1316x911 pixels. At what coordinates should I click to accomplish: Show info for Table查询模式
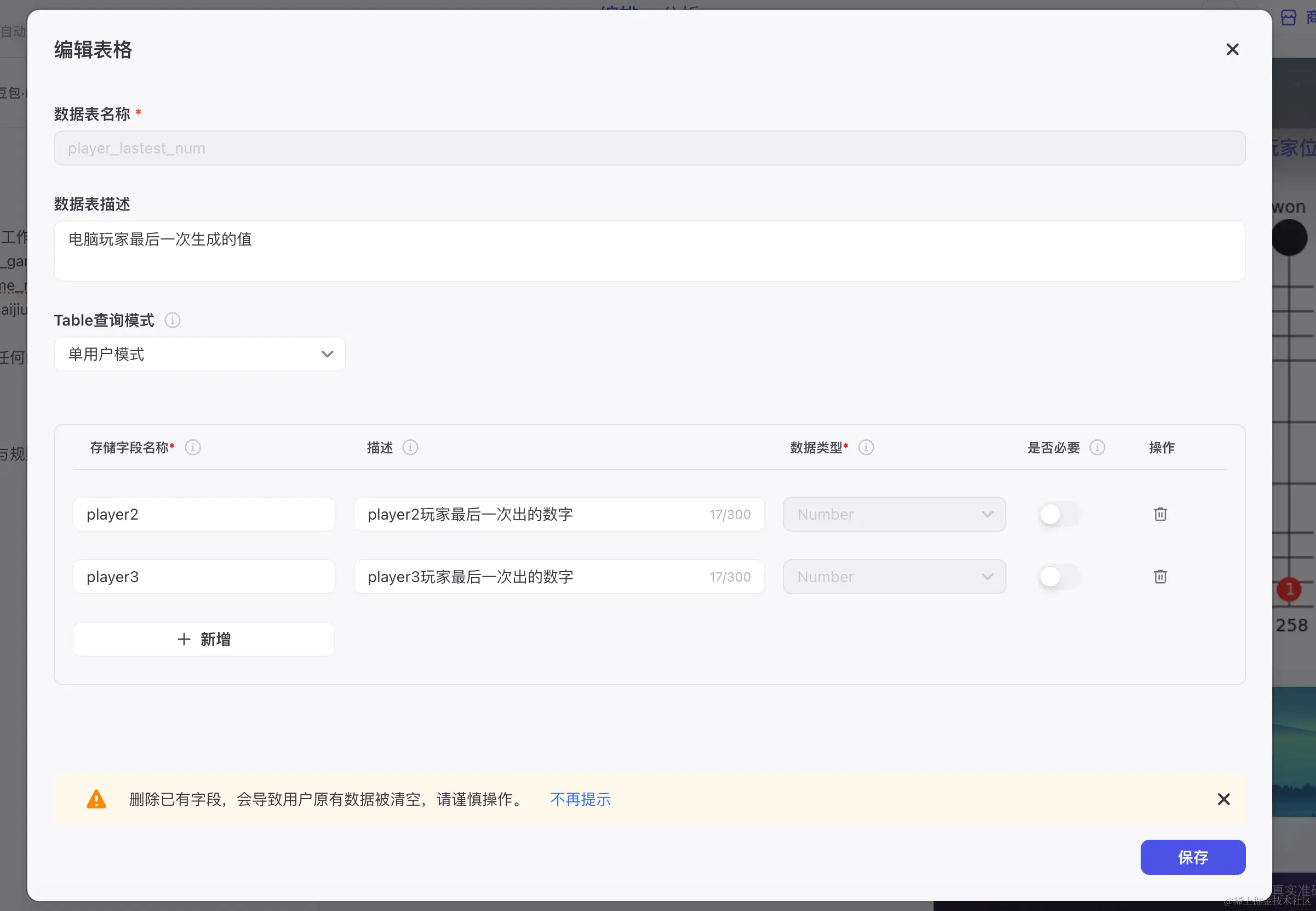(x=172, y=320)
